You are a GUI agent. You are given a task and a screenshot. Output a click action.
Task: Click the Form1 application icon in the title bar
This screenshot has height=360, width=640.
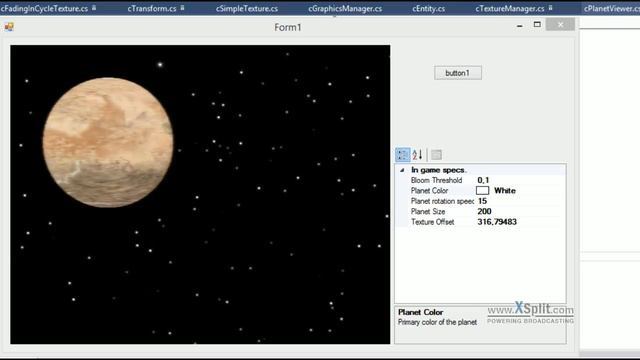(x=9, y=27)
